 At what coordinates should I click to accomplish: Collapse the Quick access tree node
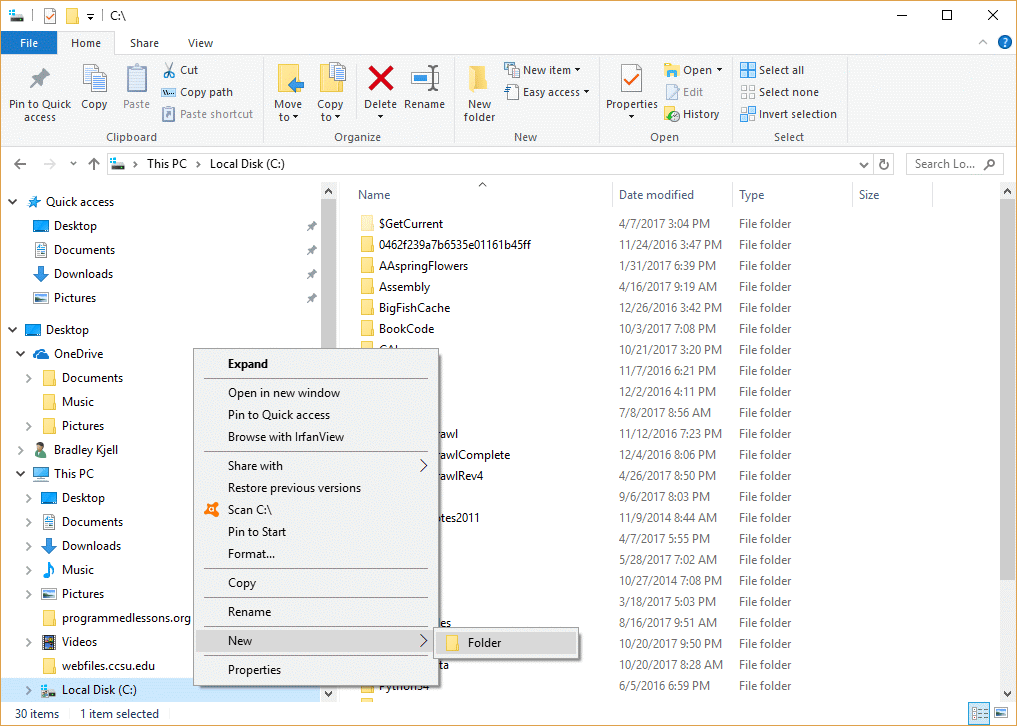click(12, 202)
